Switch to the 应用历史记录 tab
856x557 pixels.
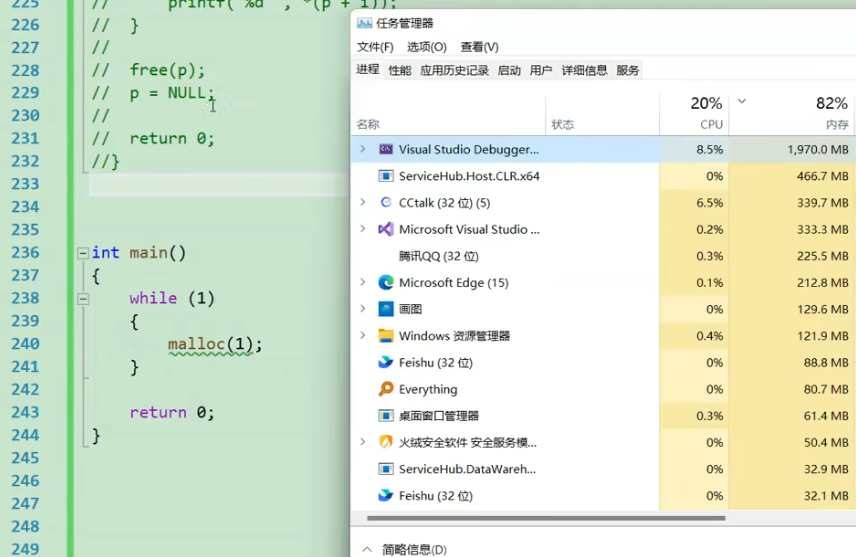(454, 70)
